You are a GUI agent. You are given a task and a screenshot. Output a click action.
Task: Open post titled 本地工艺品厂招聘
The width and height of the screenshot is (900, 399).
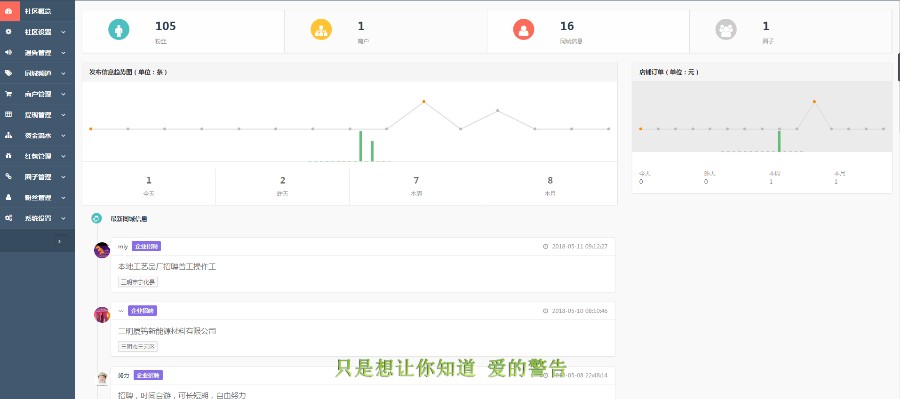(x=167, y=267)
